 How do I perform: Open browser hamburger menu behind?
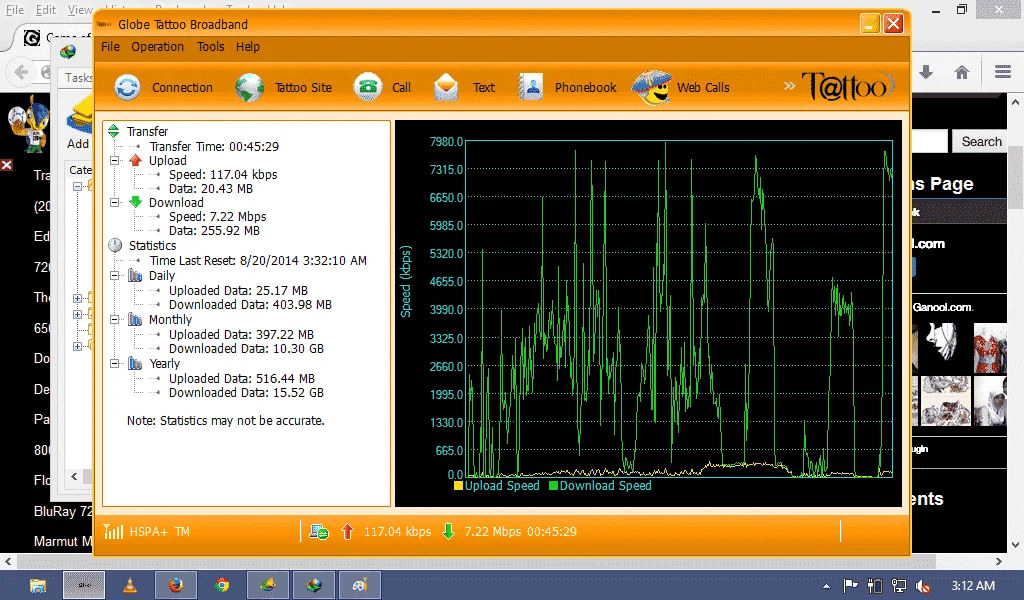point(1003,72)
